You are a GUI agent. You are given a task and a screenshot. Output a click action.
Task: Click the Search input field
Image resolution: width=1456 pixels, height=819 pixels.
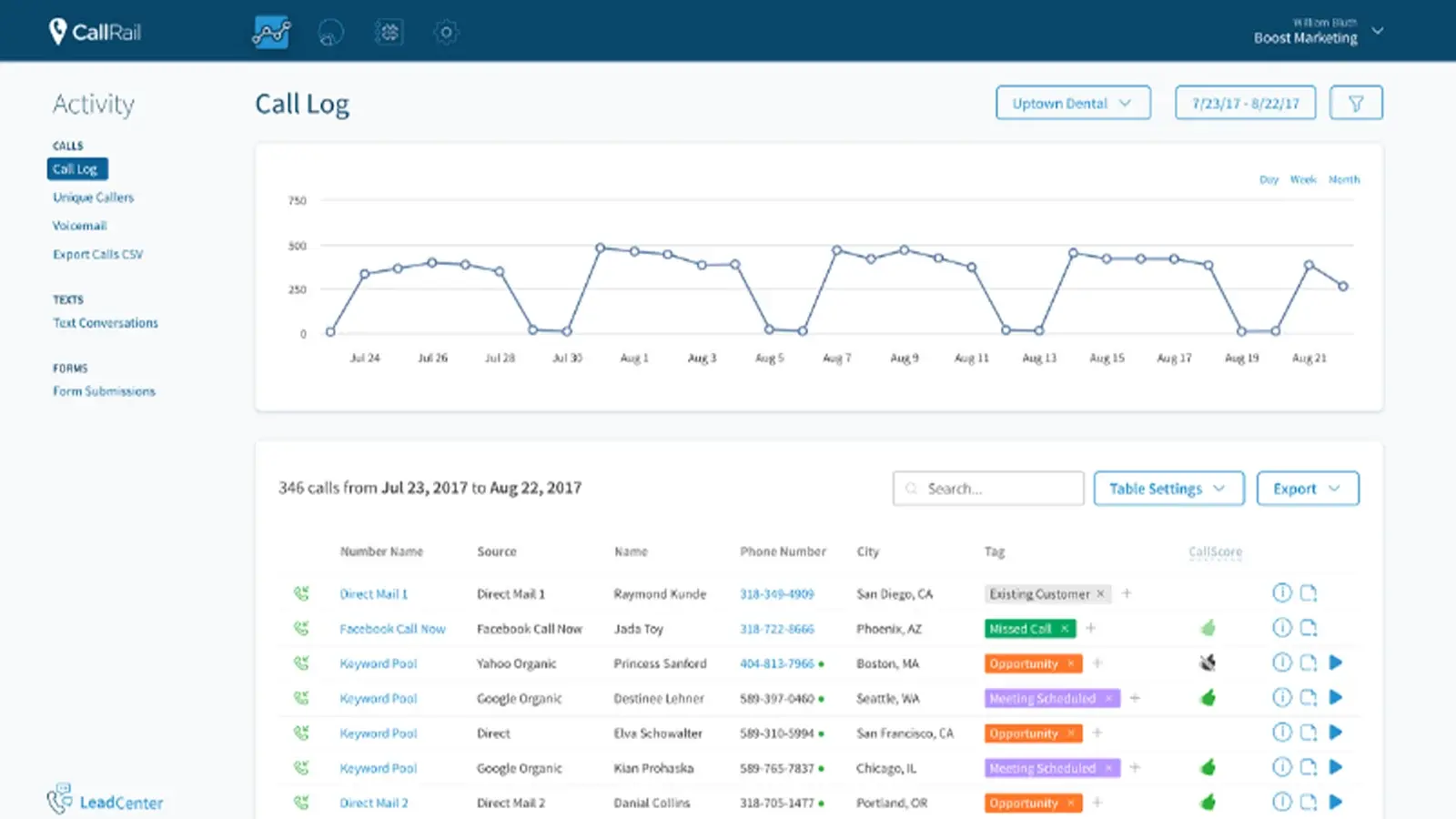(988, 489)
